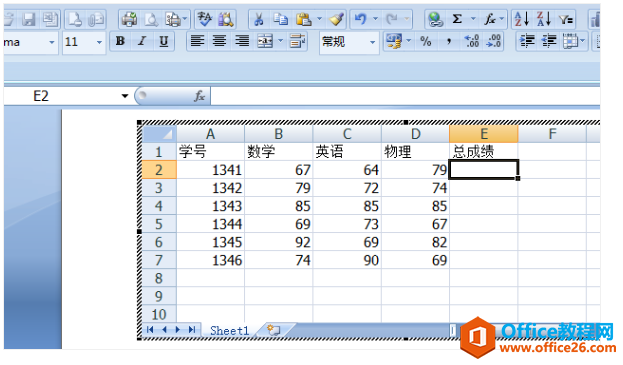Sort ascending A to Z
The image size is (623, 365).
[x=522, y=19]
